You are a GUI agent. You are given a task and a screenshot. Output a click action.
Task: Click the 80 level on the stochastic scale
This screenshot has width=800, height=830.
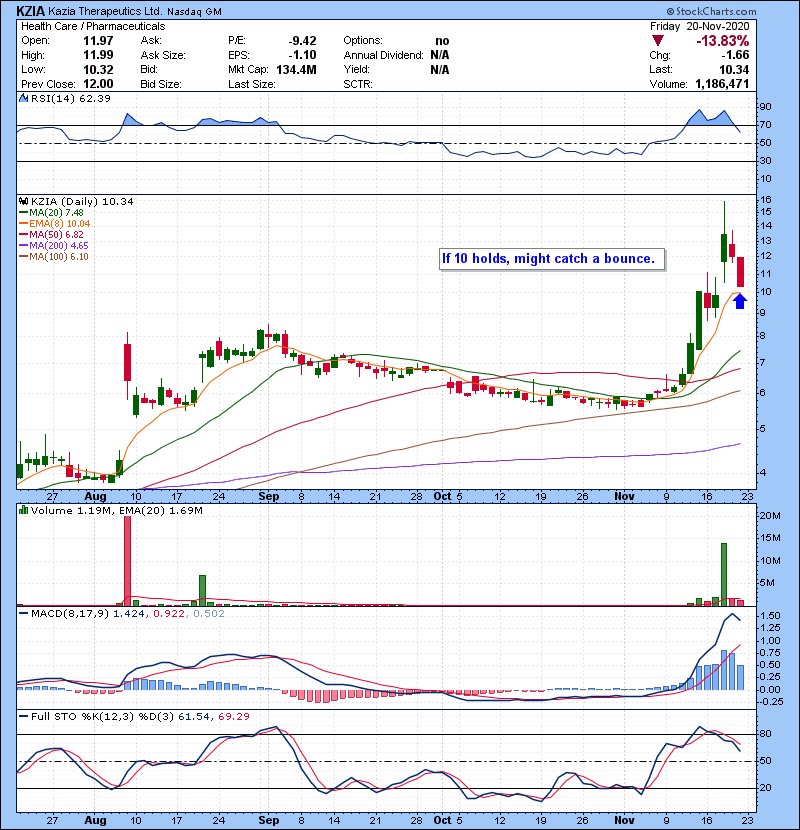(x=765, y=734)
